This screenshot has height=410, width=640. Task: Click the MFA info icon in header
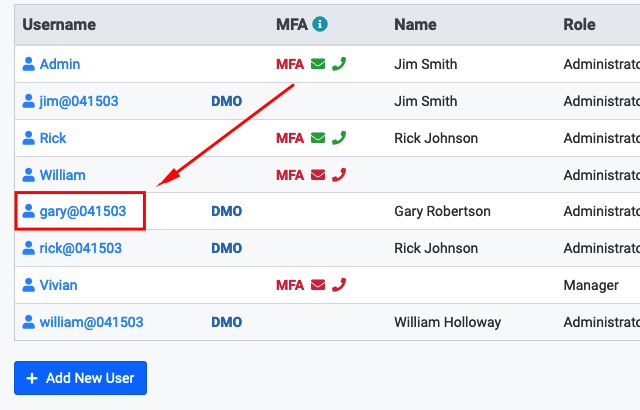pyautogui.click(x=320, y=24)
